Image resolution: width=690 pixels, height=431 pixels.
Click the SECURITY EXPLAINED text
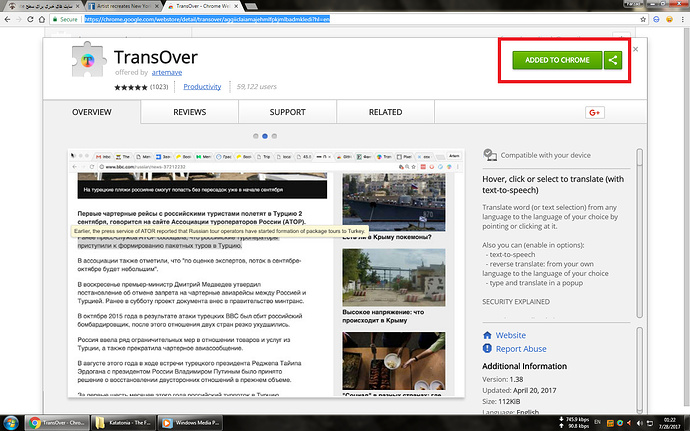(x=516, y=302)
